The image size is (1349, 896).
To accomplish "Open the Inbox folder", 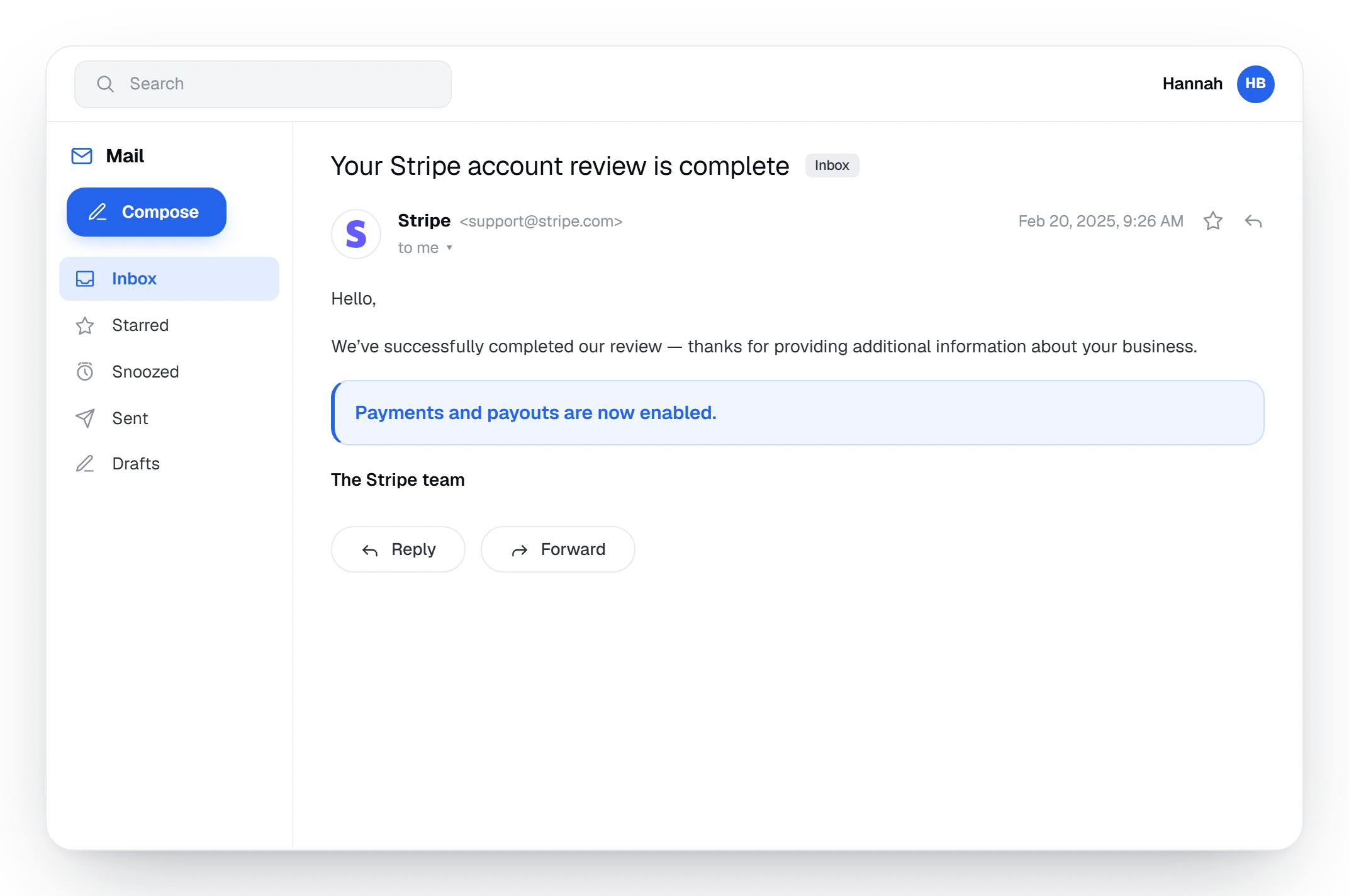I will tap(169, 279).
